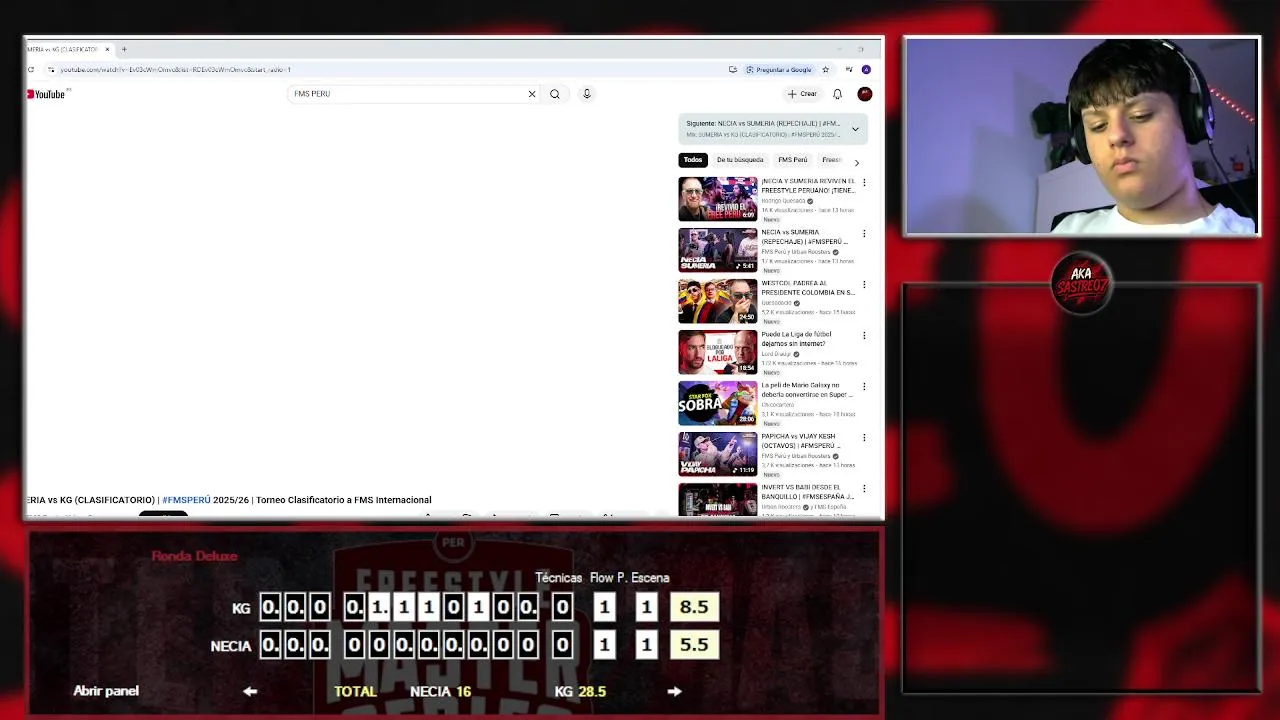Screen dimensions: 1280x720
Task: Click the #FMSPERÚ hashtag in the video title
Action: point(186,500)
